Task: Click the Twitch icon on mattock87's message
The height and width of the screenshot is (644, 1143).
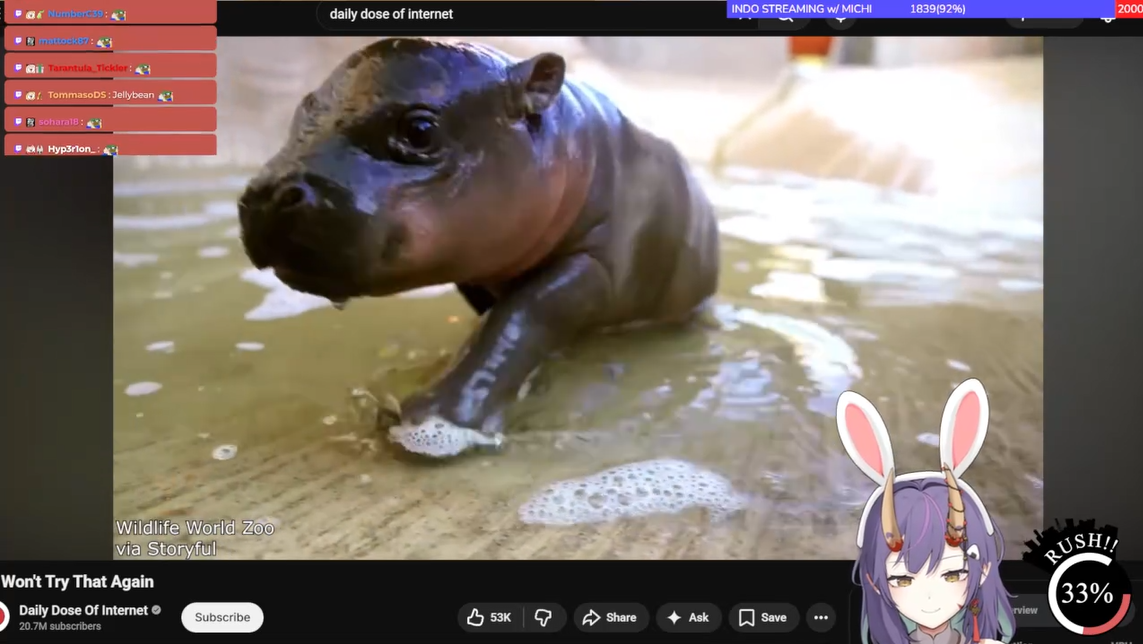Action: click(x=18, y=41)
